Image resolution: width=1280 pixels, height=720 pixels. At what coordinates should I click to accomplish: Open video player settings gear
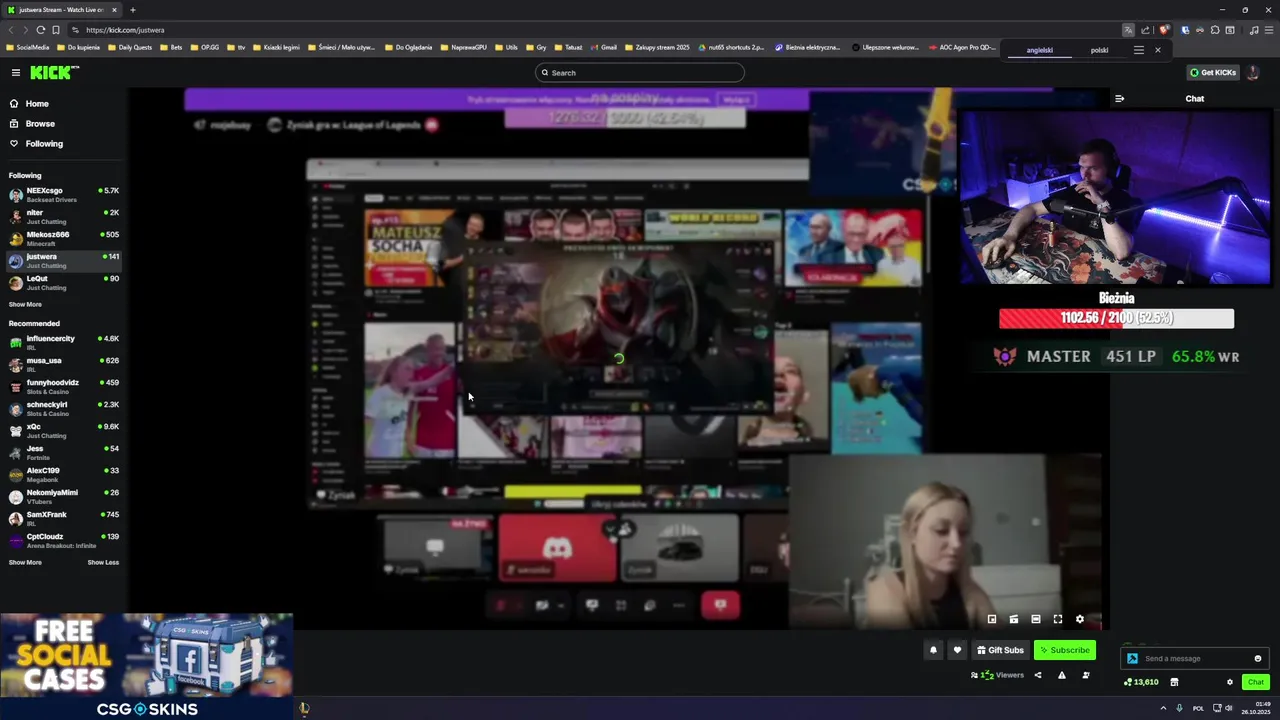(x=1080, y=619)
